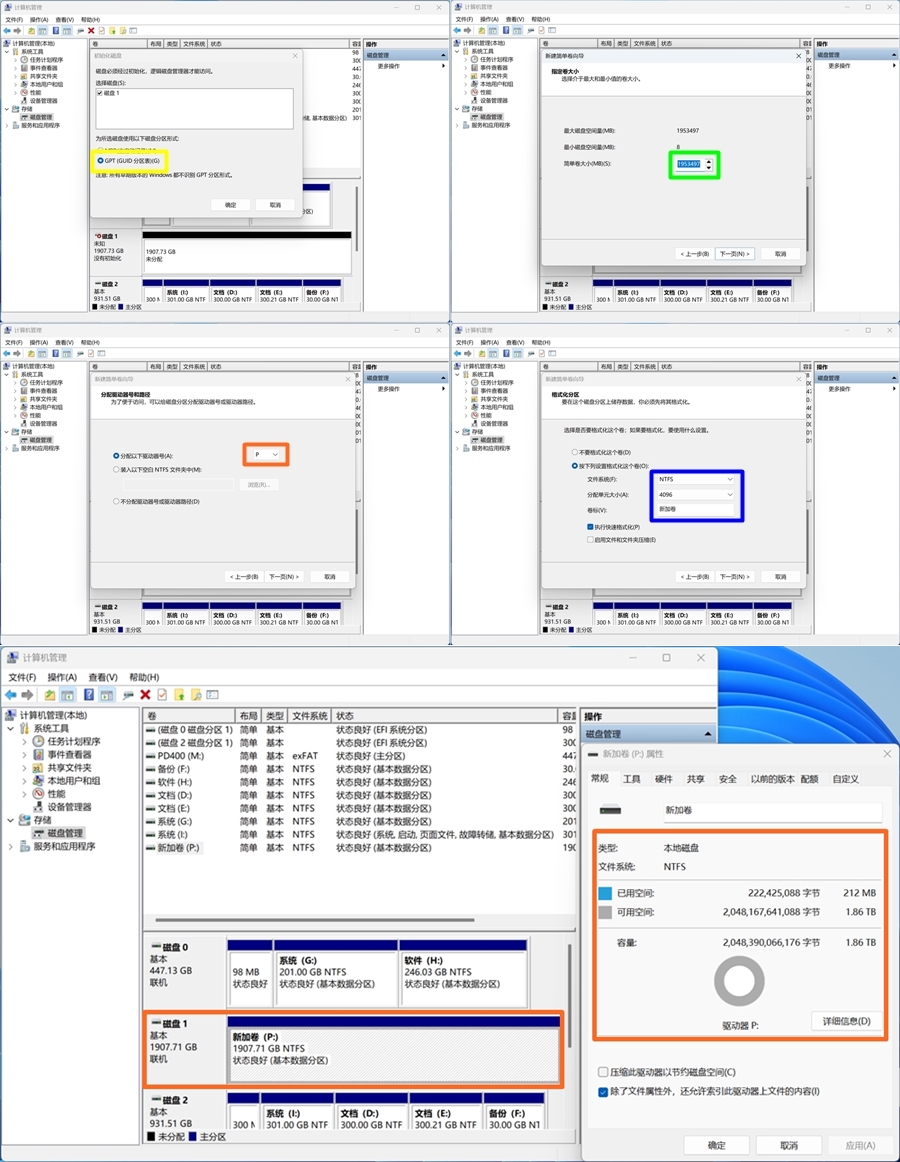Click the properties checkmark icon next to the red X in the large window

click(162, 694)
